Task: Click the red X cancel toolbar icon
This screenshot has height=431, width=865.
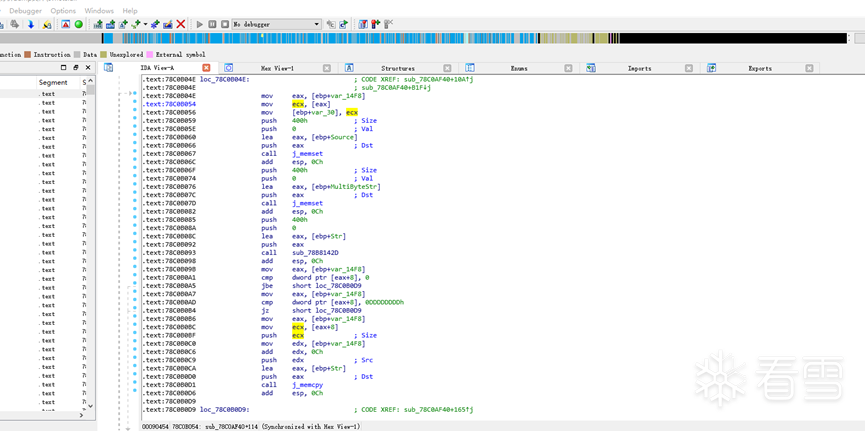Action: coord(181,24)
